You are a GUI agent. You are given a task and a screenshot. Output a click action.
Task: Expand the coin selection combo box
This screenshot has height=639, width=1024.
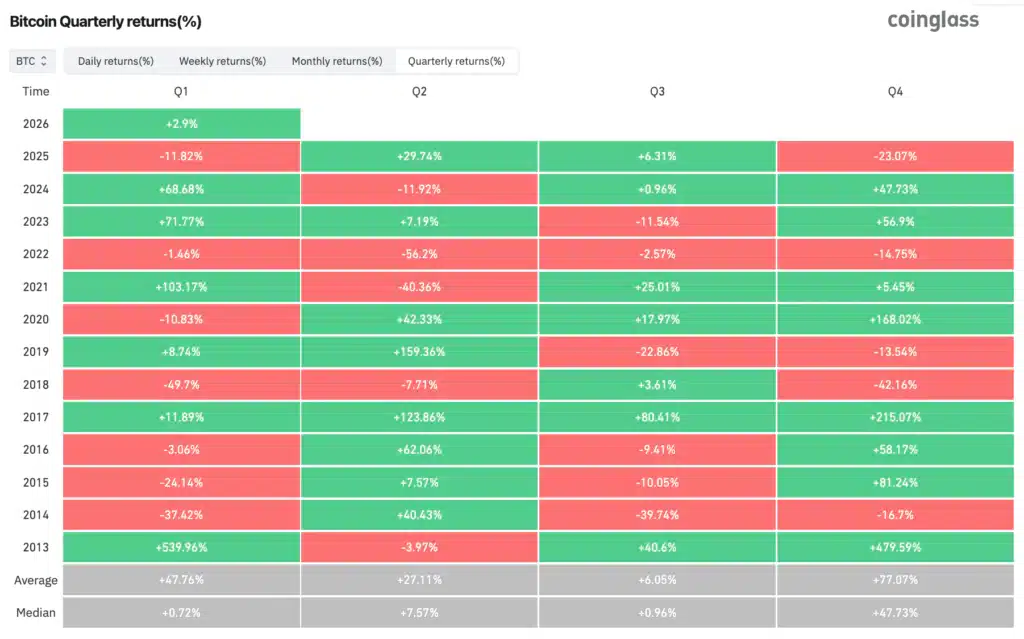[30, 61]
